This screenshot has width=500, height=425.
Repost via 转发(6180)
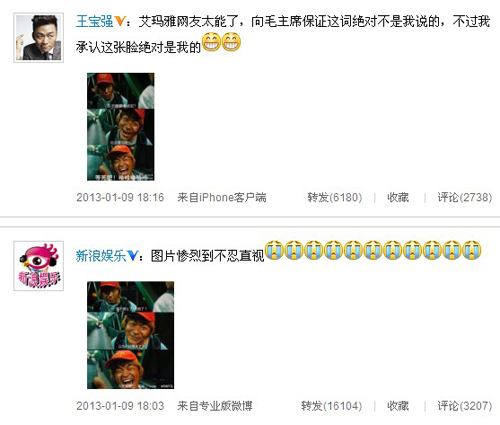point(335,197)
